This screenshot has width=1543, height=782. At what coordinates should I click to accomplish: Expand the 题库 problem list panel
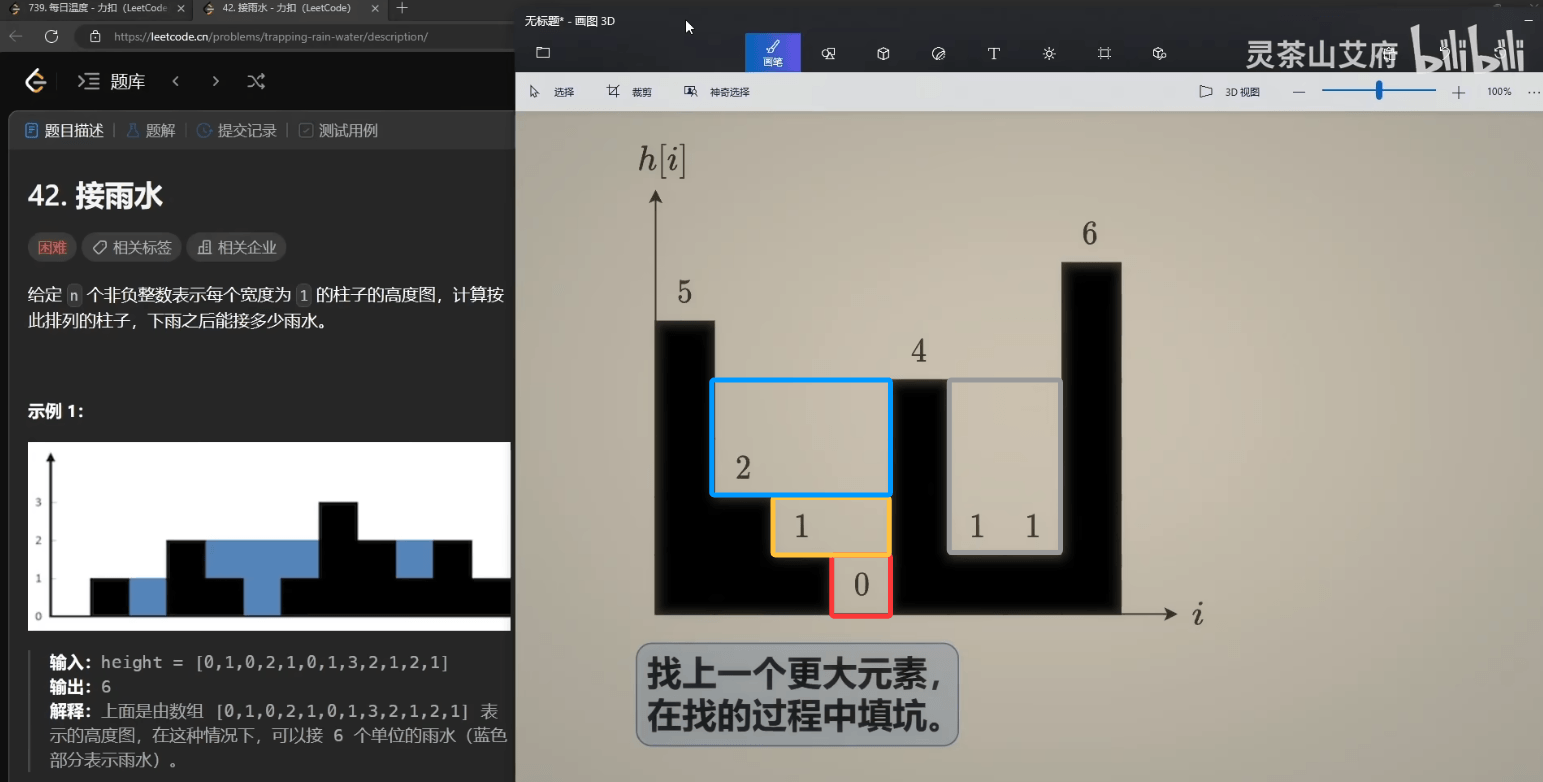(x=112, y=82)
